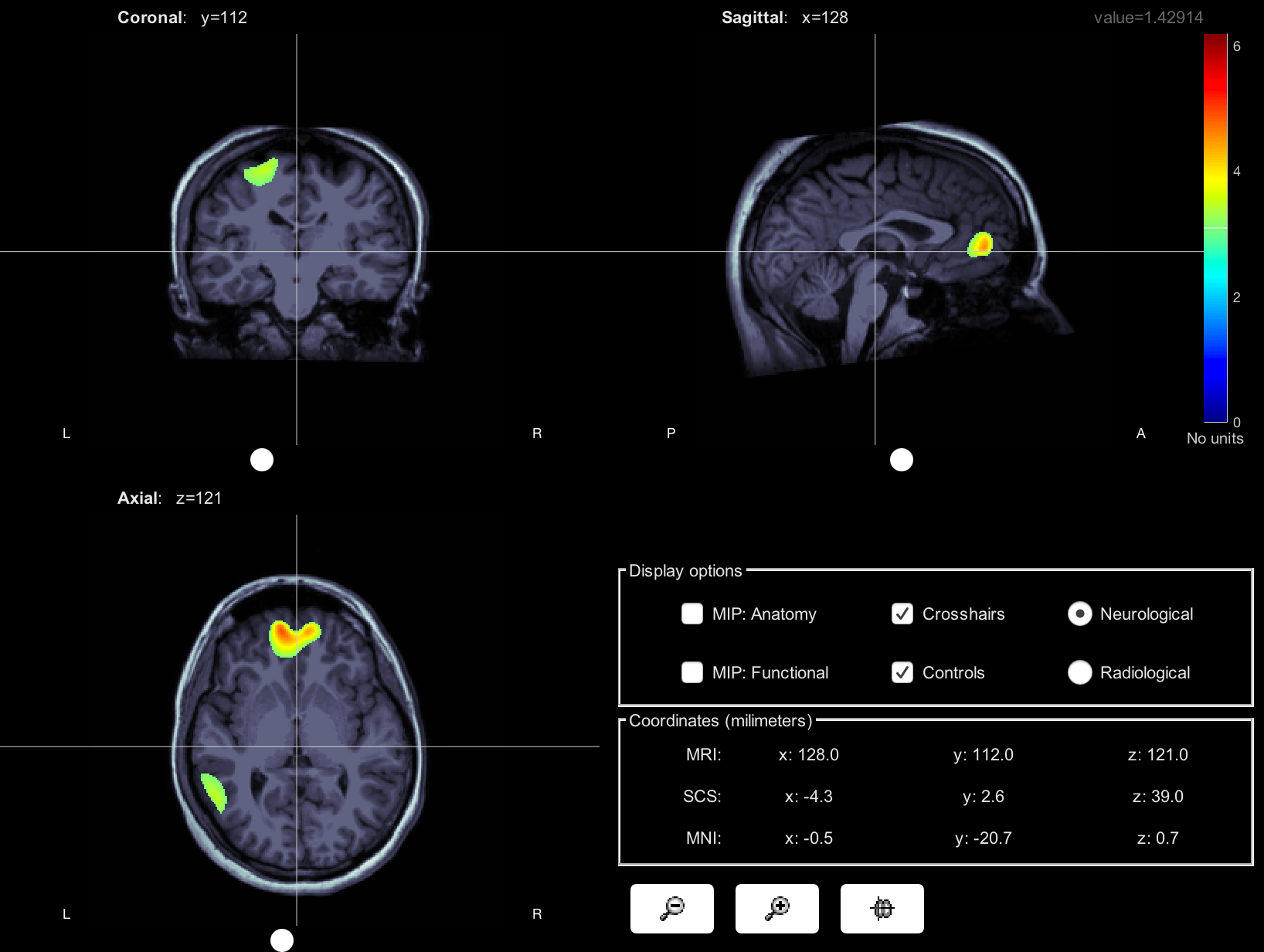Screen dimensions: 1264x952
Task: Click the axial view slice slider knob
Action: tap(282, 940)
